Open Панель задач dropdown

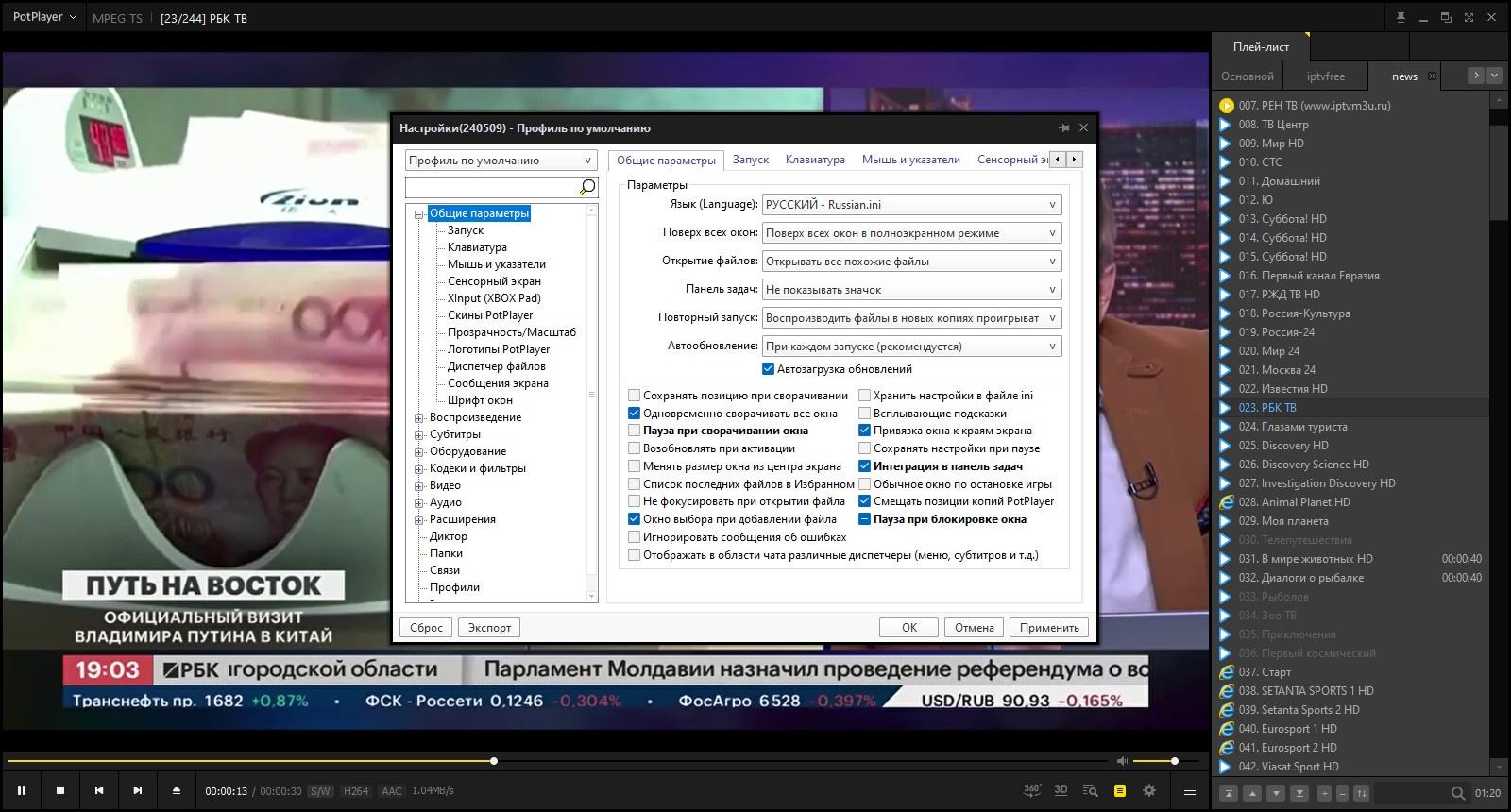[911, 290]
